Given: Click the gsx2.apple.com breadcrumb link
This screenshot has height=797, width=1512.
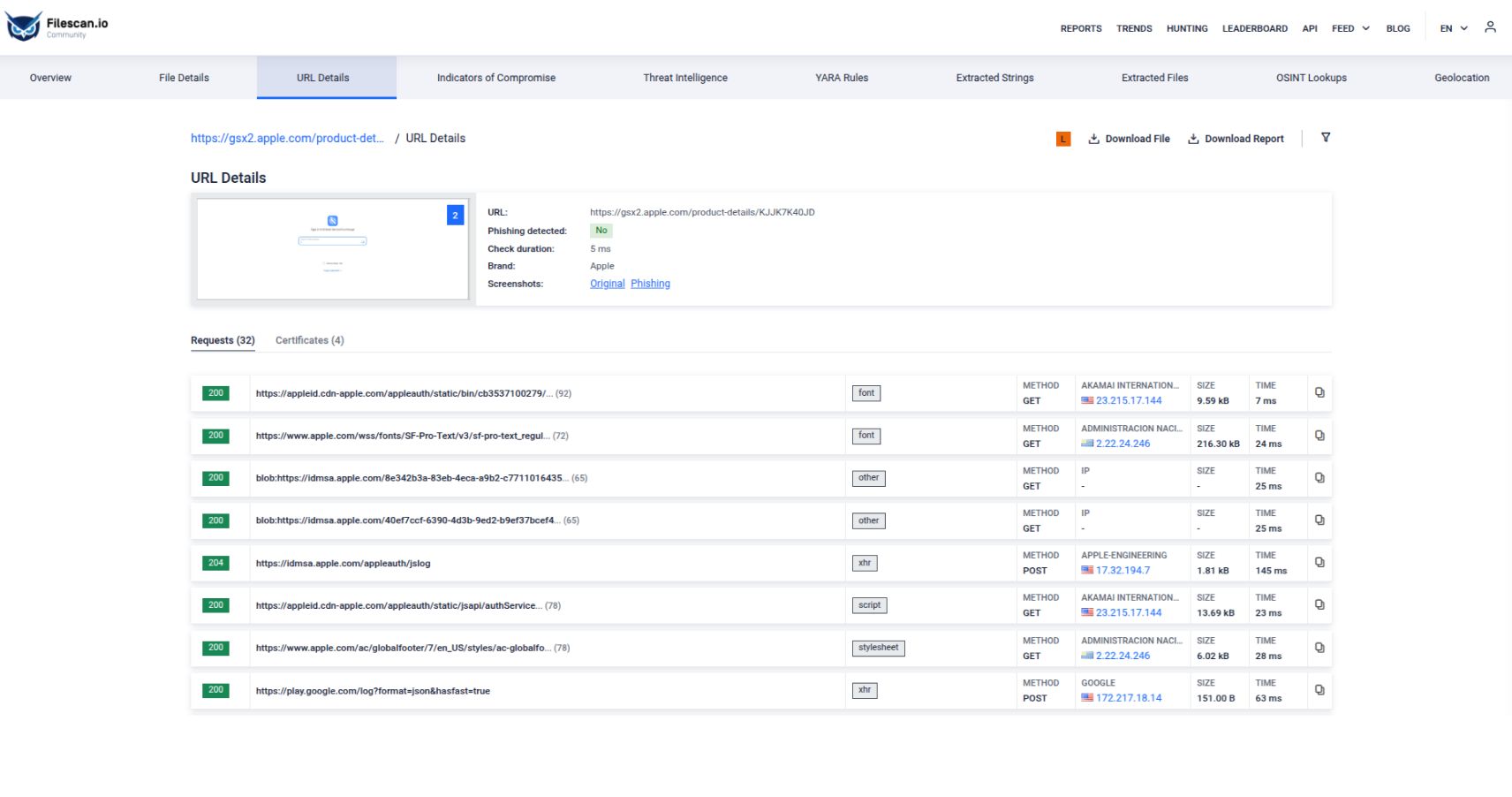Looking at the screenshot, I should (x=287, y=138).
